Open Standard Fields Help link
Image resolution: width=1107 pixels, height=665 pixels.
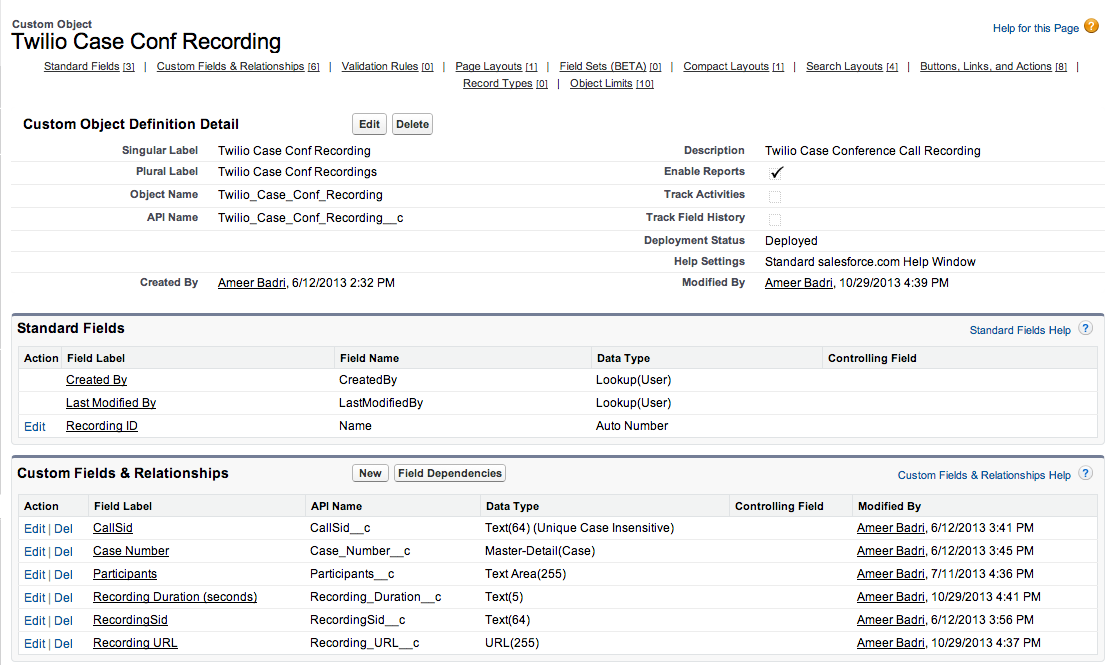click(x=1020, y=330)
